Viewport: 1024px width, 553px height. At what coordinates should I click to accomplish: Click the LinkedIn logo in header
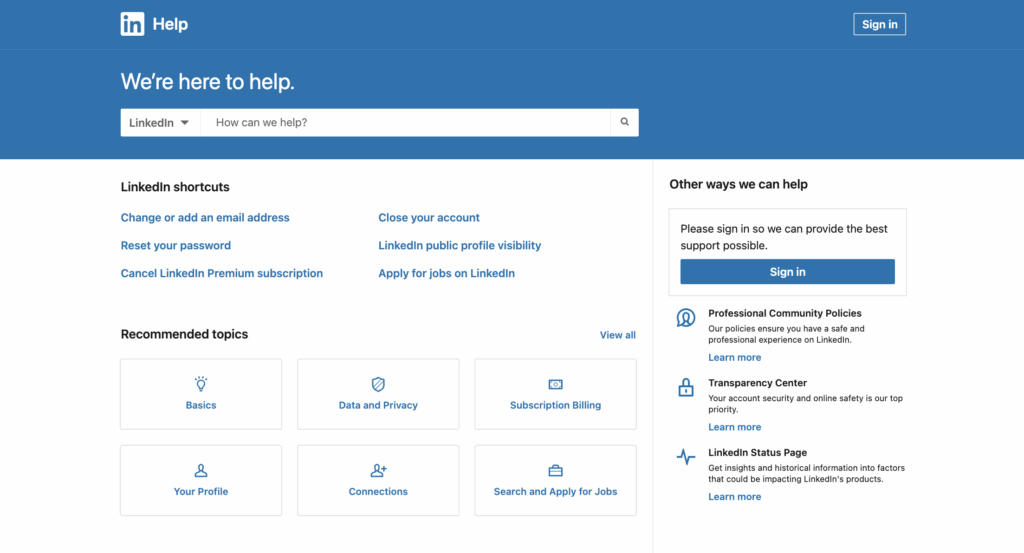click(133, 24)
